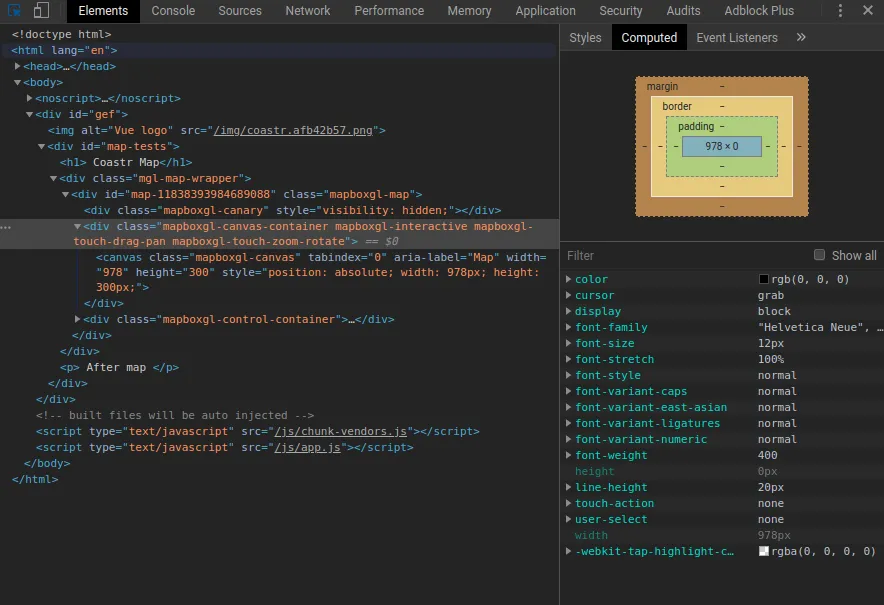Switch to the Console tab
The width and height of the screenshot is (884, 605).
[x=173, y=11]
